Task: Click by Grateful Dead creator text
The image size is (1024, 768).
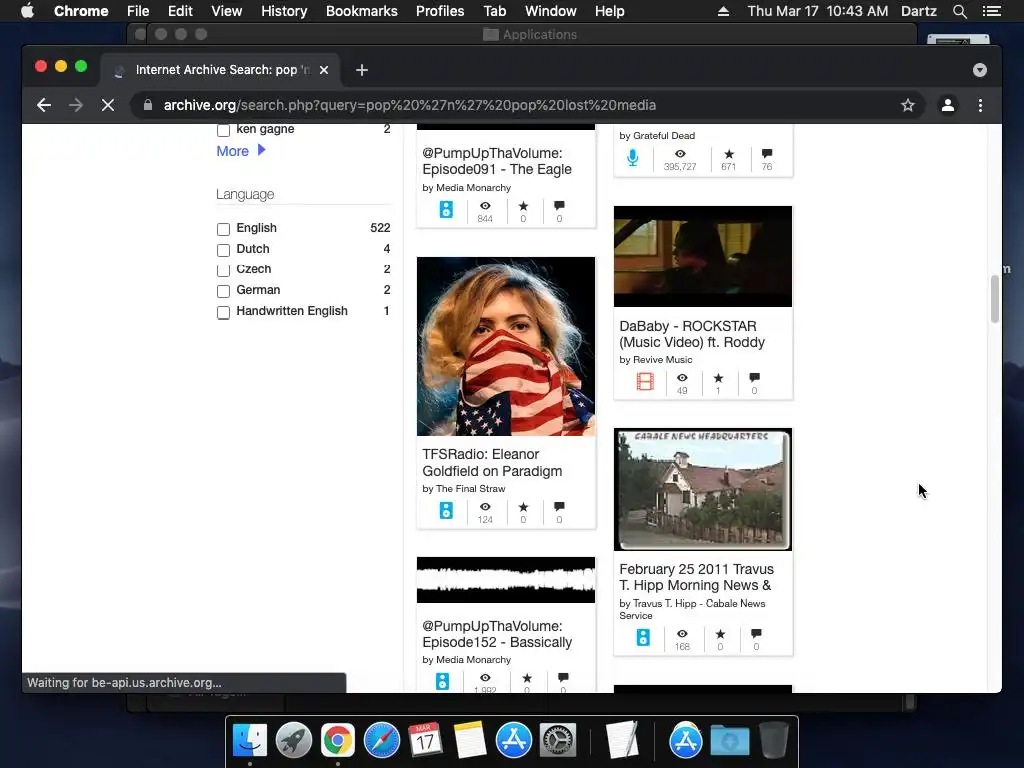Action: coord(657,136)
